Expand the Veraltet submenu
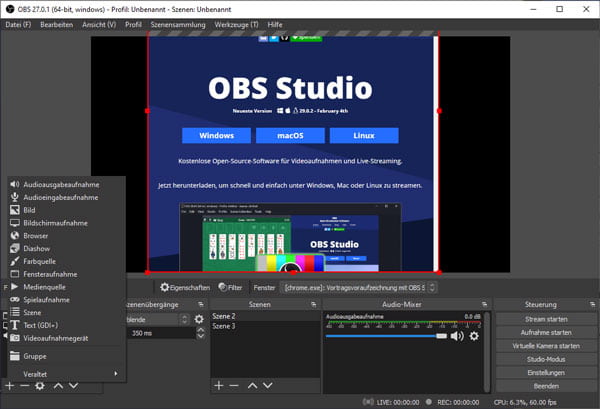This screenshot has width=600, height=409. click(67, 374)
